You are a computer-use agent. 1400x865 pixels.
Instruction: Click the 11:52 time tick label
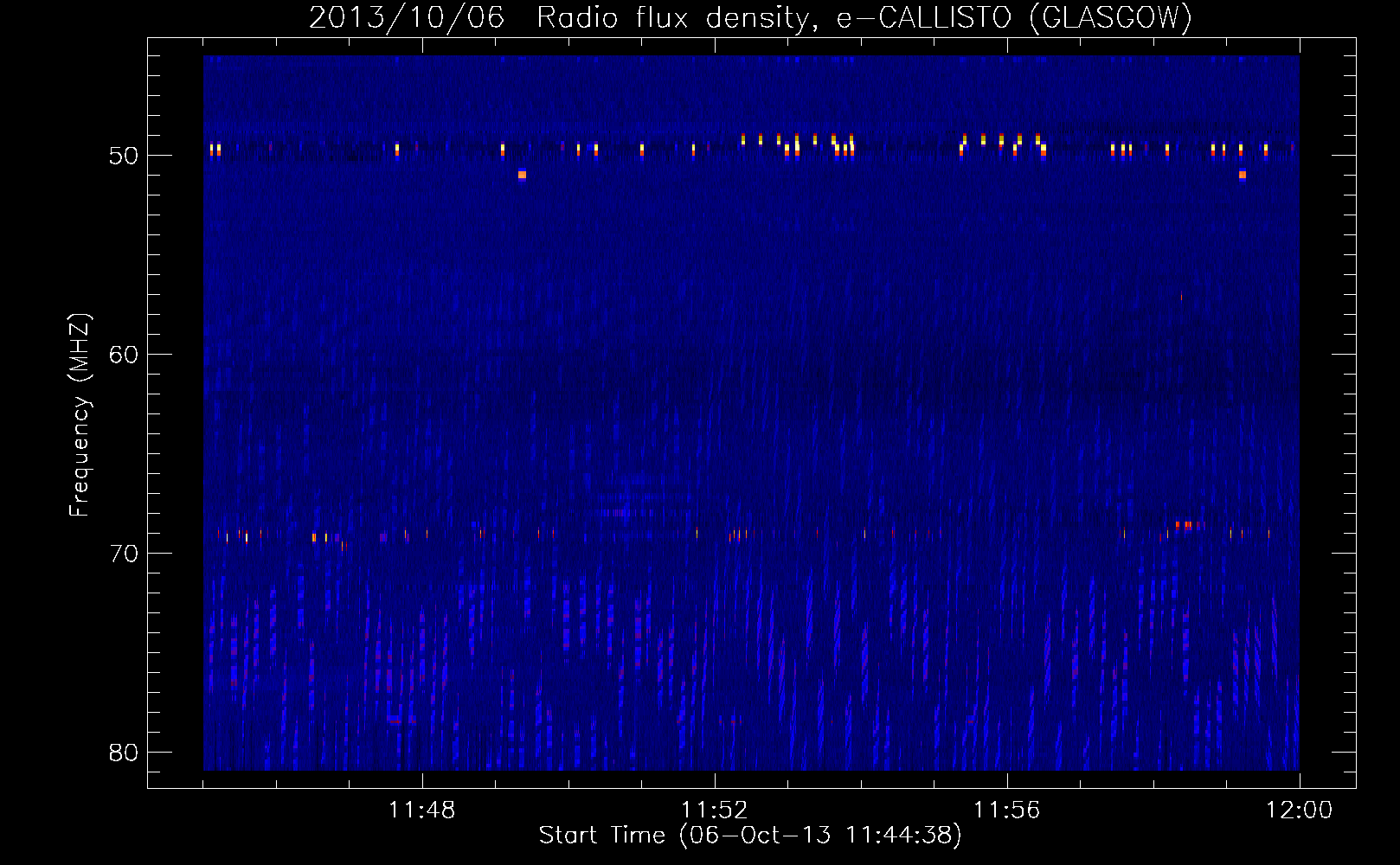click(714, 811)
